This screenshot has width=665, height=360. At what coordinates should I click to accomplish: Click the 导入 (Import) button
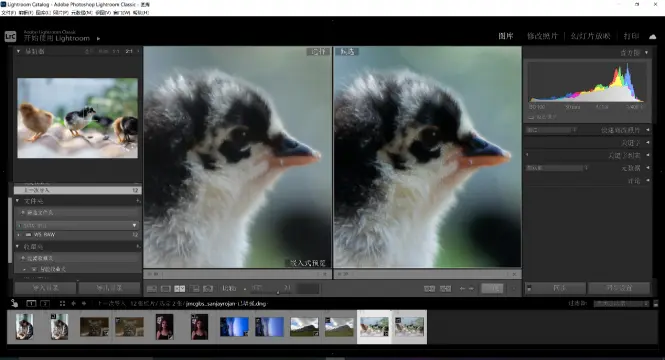click(45, 288)
